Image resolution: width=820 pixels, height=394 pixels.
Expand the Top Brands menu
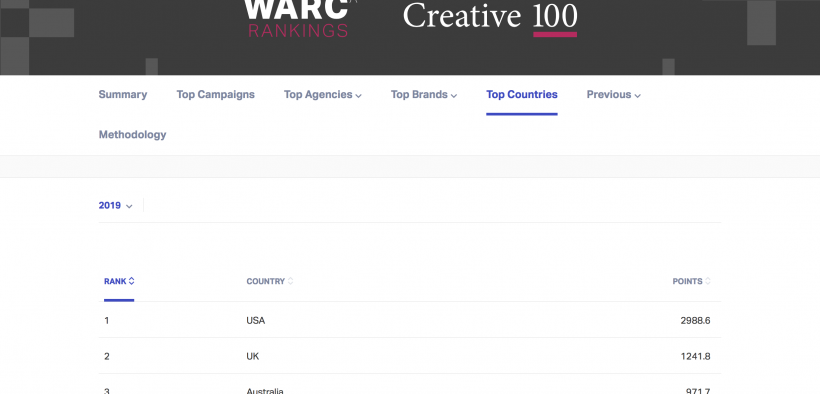(424, 95)
